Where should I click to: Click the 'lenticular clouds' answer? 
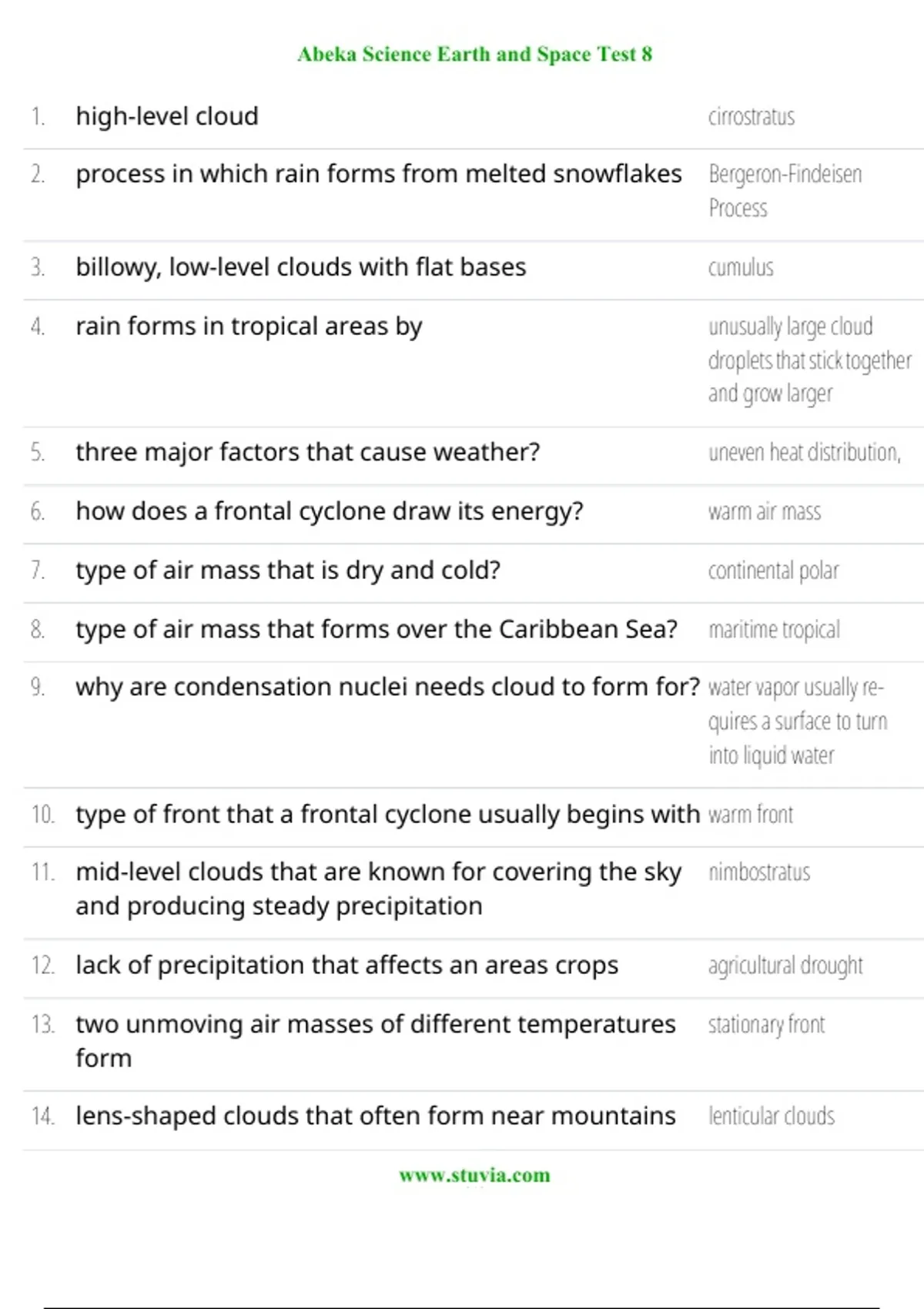click(x=772, y=1116)
